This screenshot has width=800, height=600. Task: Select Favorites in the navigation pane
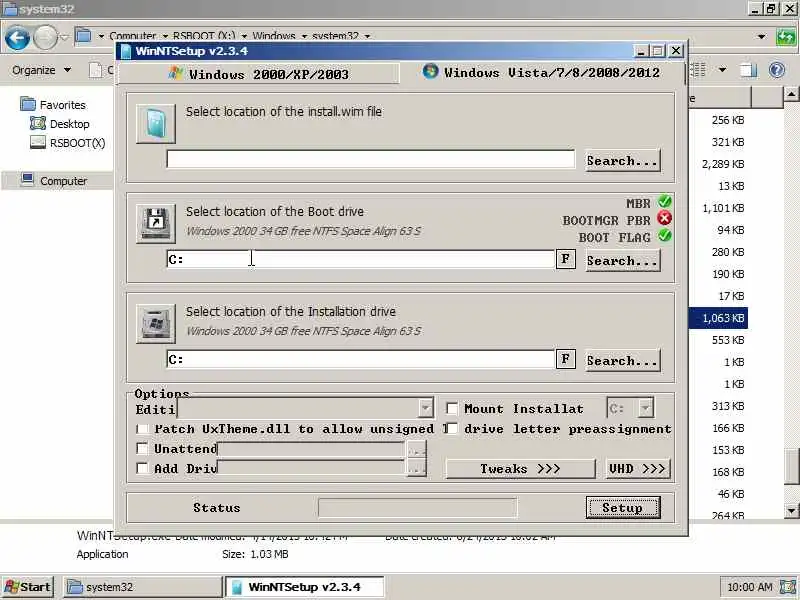[x=53, y=105]
